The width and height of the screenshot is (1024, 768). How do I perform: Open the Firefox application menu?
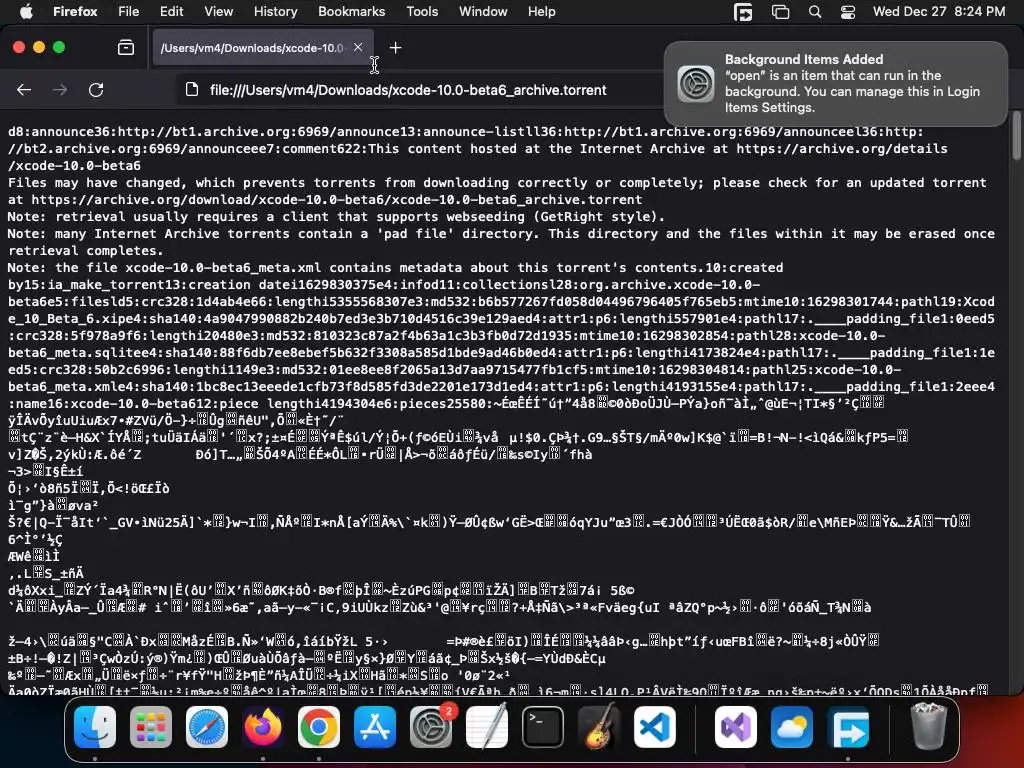[75, 11]
